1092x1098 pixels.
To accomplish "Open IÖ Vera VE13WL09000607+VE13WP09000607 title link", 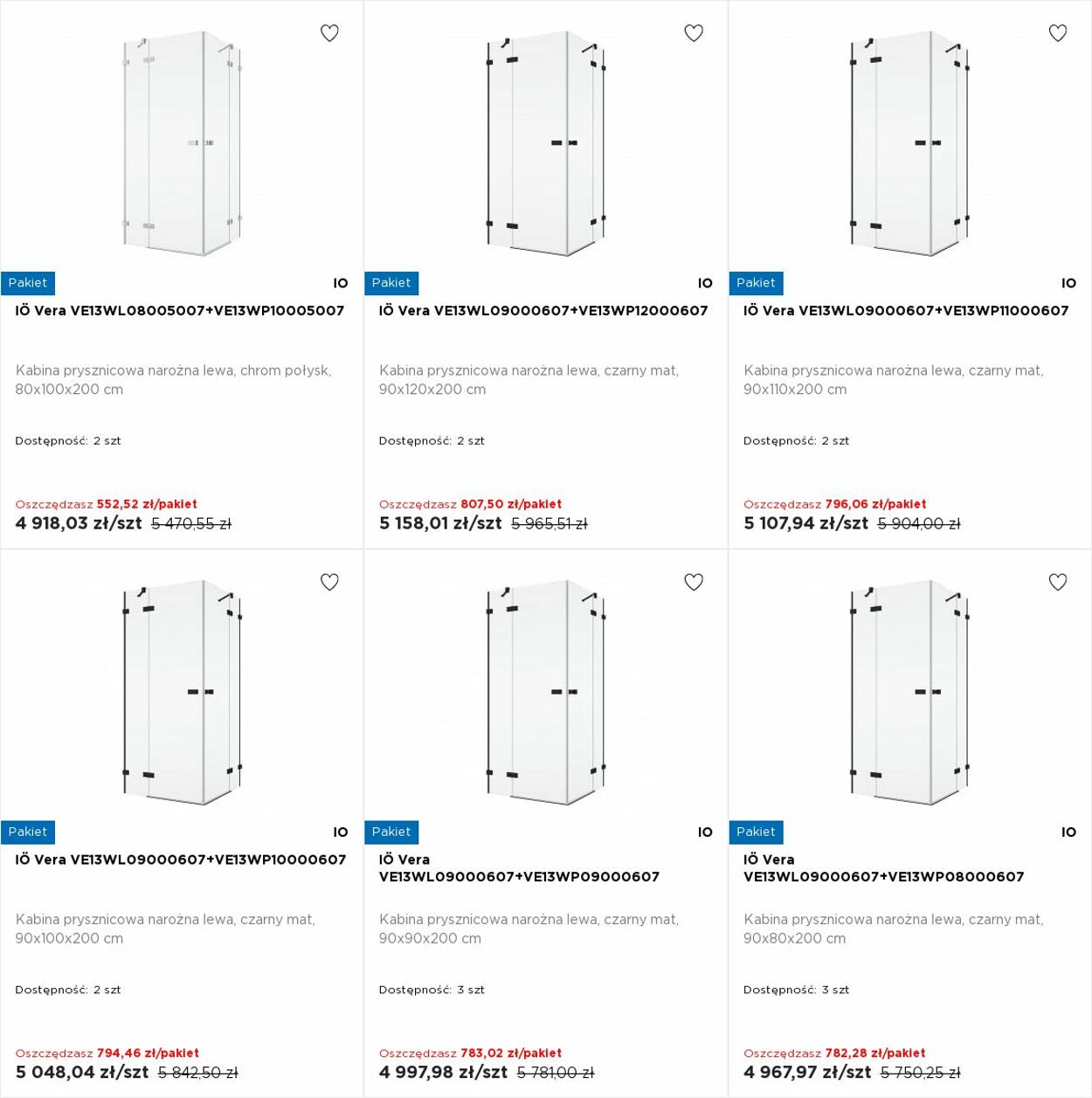I will pos(519,868).
